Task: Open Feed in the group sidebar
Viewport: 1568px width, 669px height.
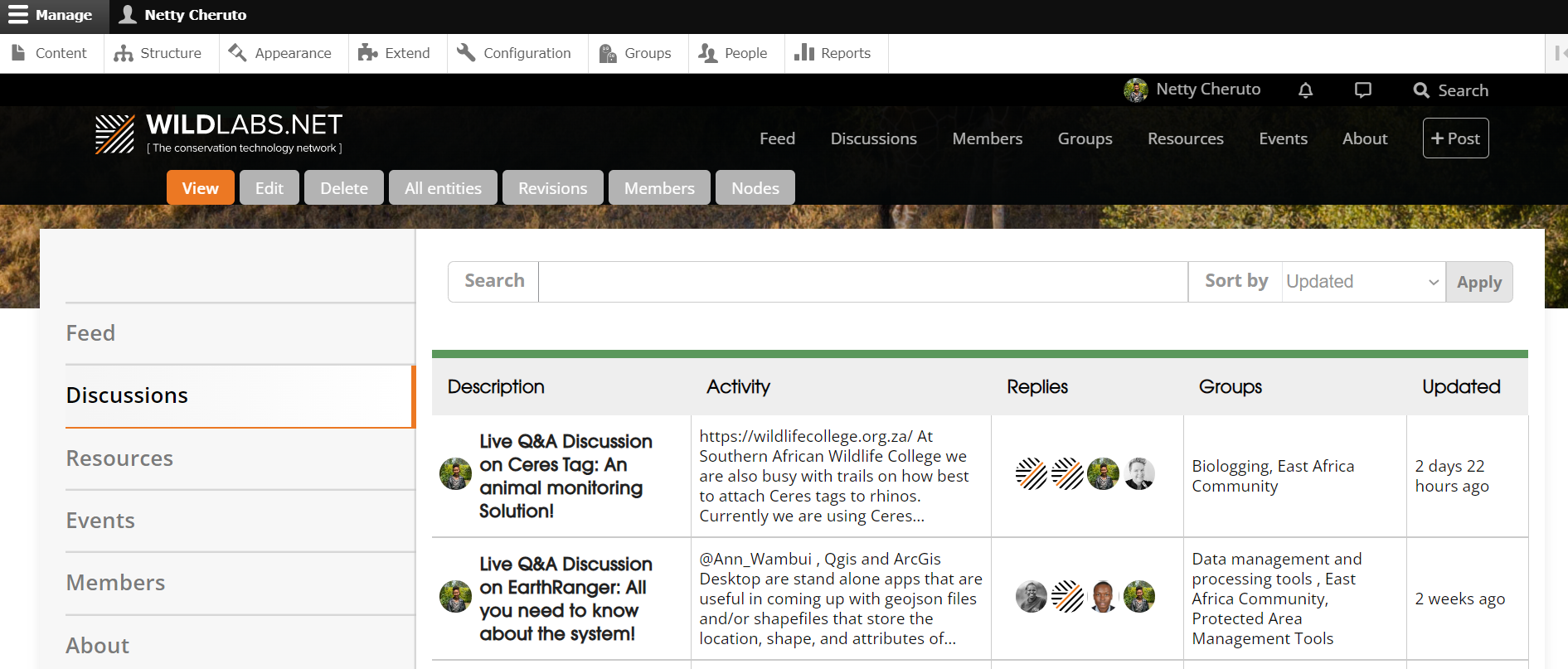Action: tap(240, 333)
